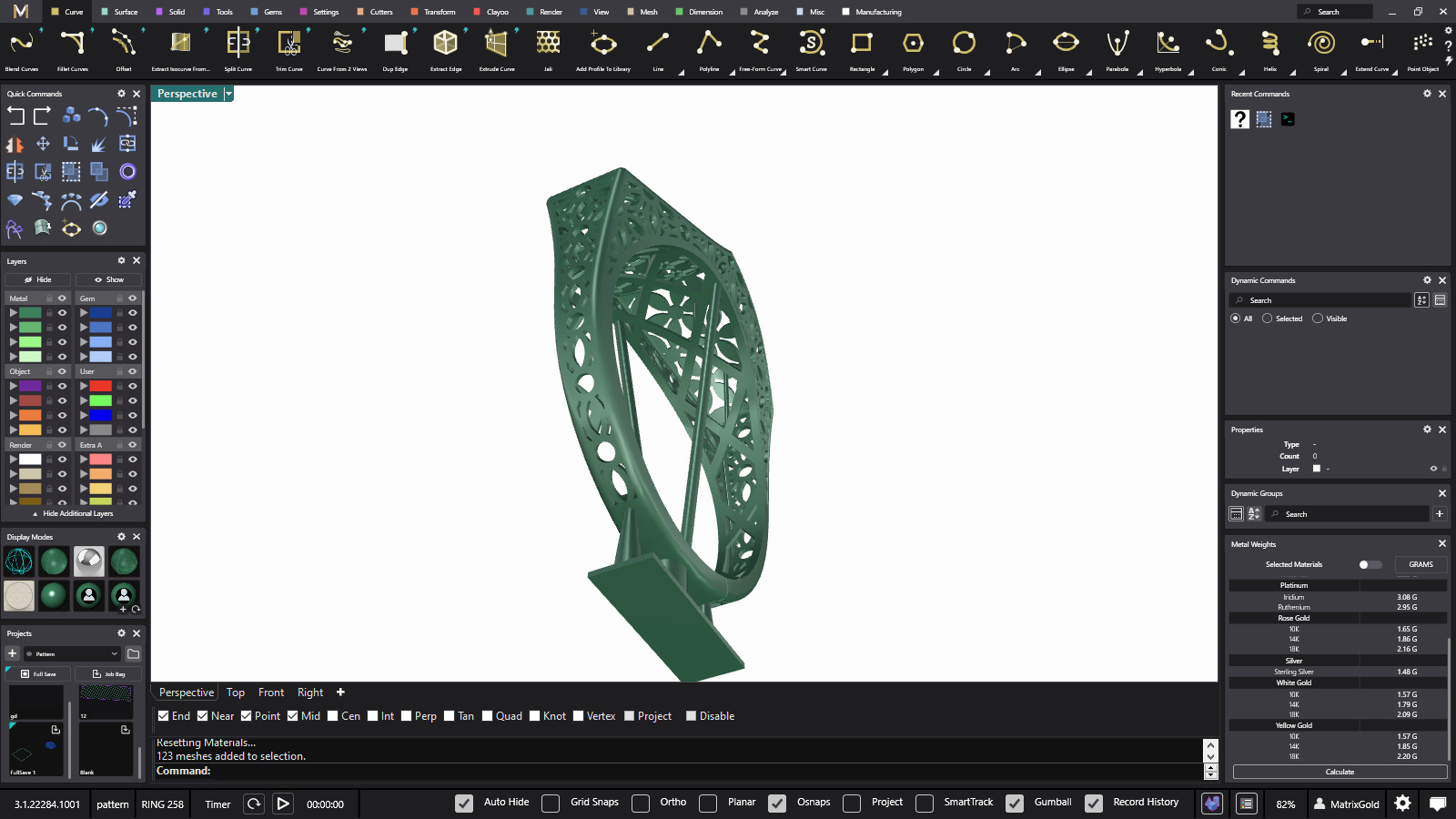Select the Point Object tool

click(x=1422, y=50)
